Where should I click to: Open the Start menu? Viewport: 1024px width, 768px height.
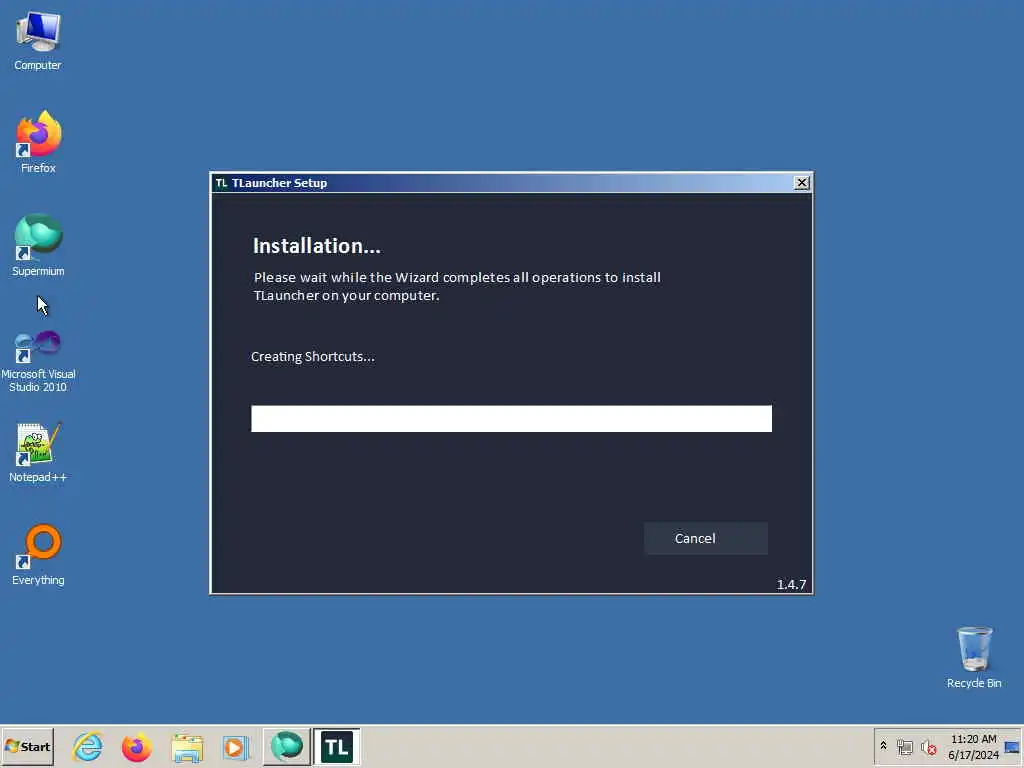click(27, 746)
